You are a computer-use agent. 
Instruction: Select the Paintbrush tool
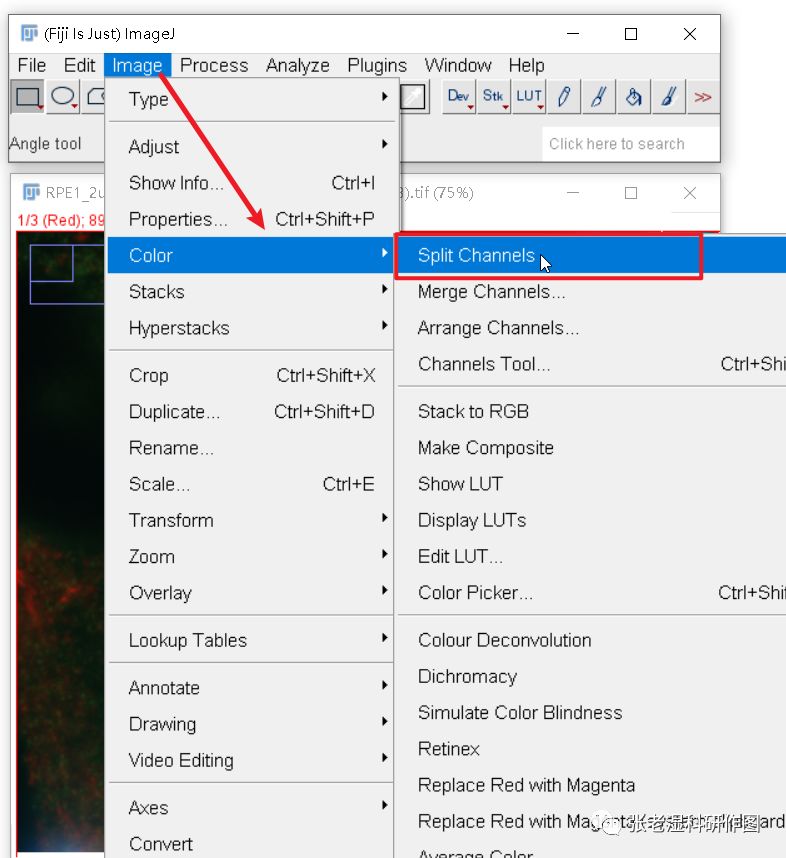click(x=599, y=97)
